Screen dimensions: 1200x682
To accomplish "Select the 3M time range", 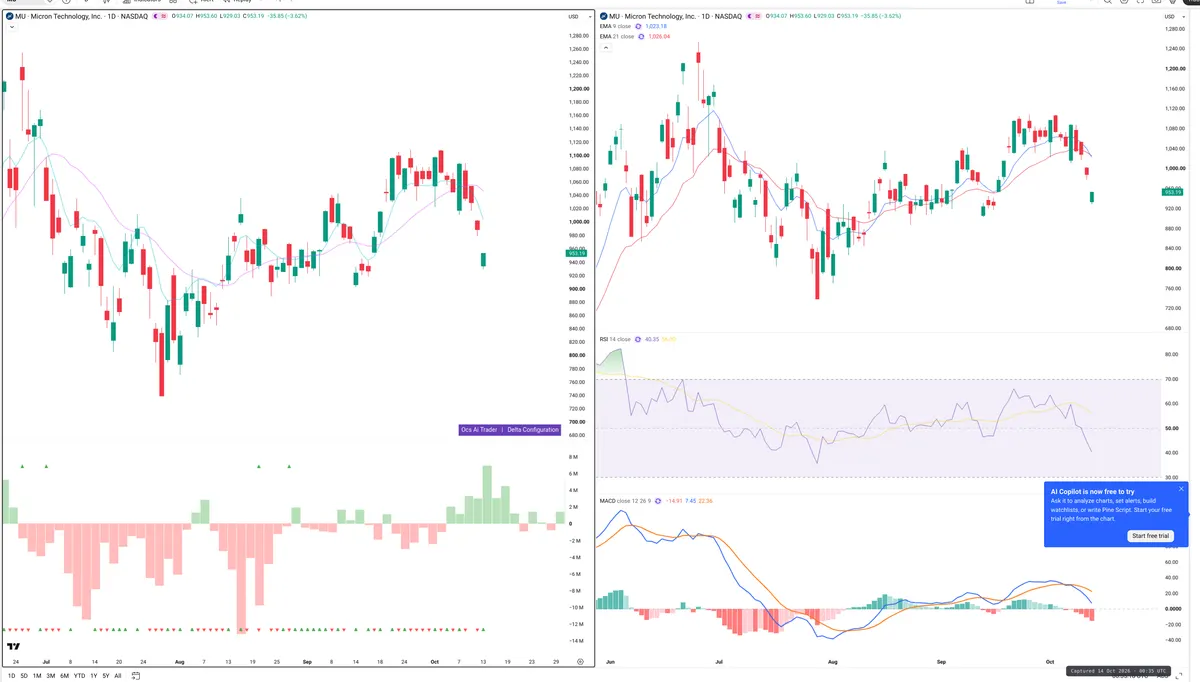I will coord(51,676).
